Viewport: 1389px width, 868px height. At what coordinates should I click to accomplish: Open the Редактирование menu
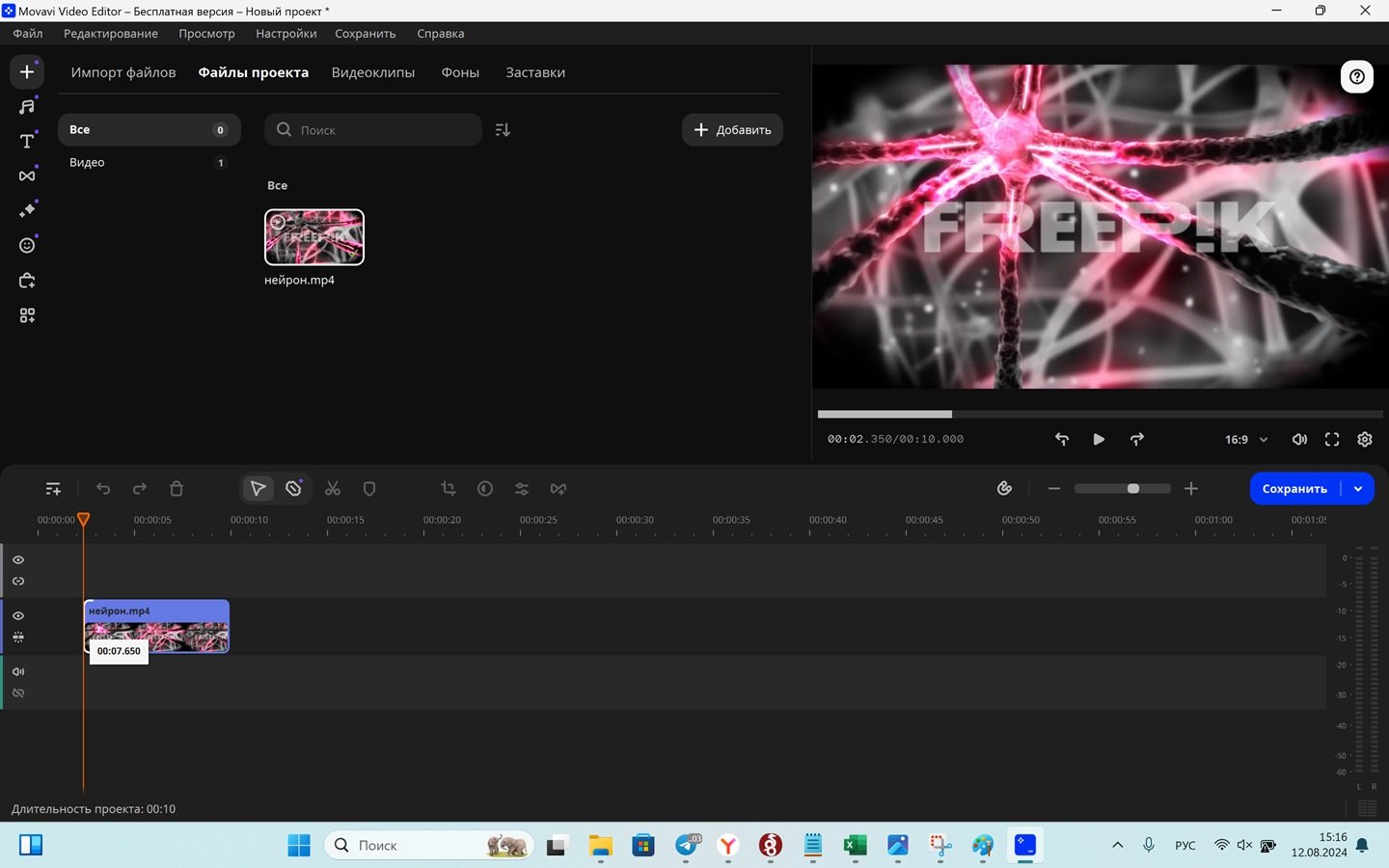pyautogui.click(x=111, y=34)
